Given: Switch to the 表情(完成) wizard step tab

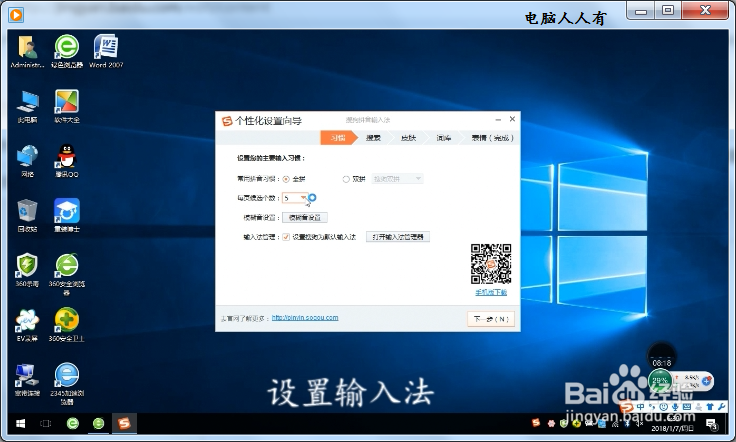Looking at the screenshot, I should coord(492,137).
